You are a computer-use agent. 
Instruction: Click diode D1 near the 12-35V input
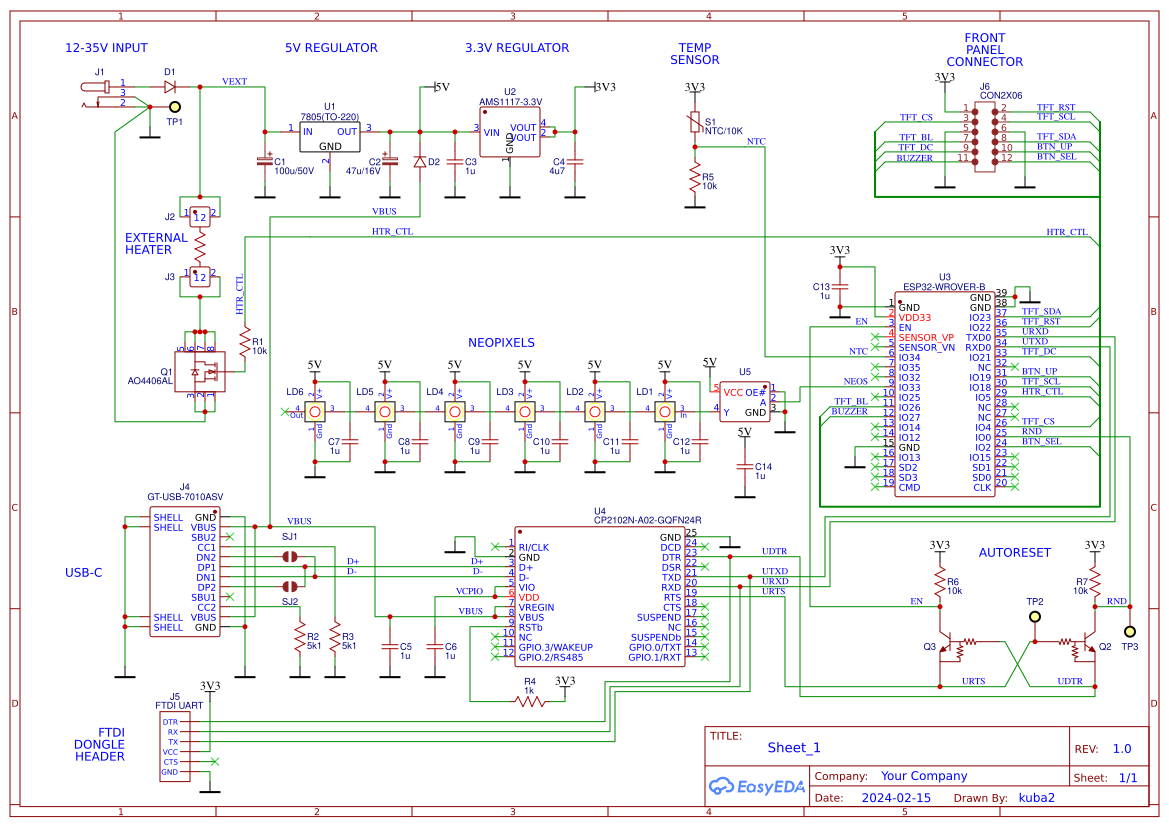click(x=168, y=88)
